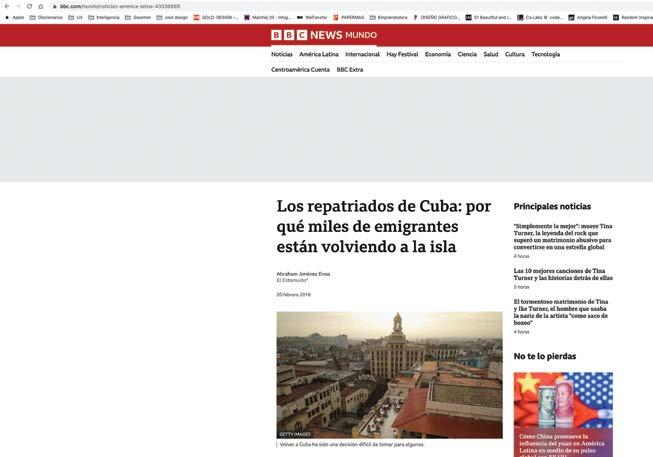This screenshot has height=457, width=653.
Task: Read "Simplemente la mejor" Tina Turner story
Action: click(x=563, y=236)
